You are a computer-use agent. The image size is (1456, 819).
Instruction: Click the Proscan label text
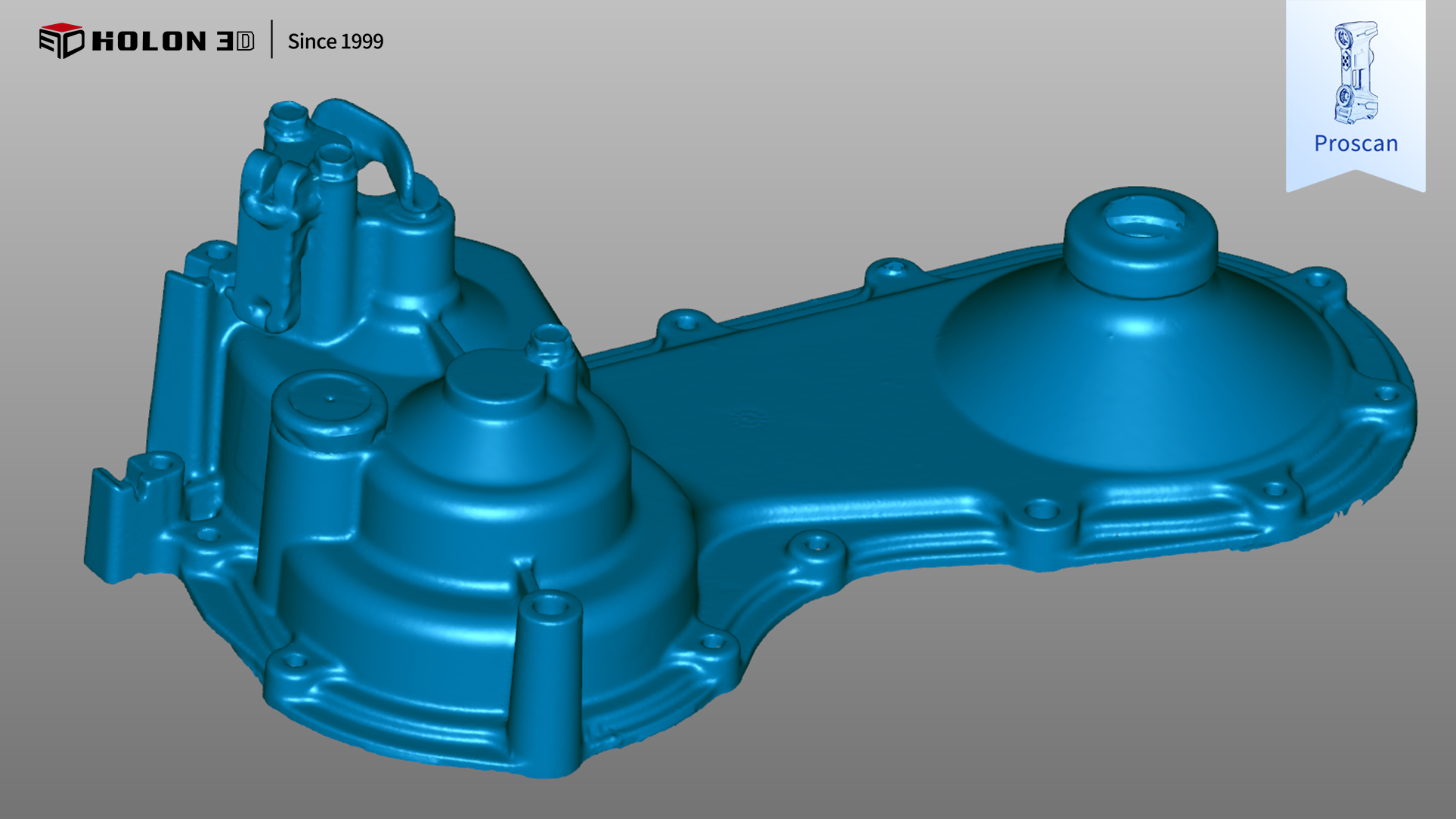point(1355,144)
